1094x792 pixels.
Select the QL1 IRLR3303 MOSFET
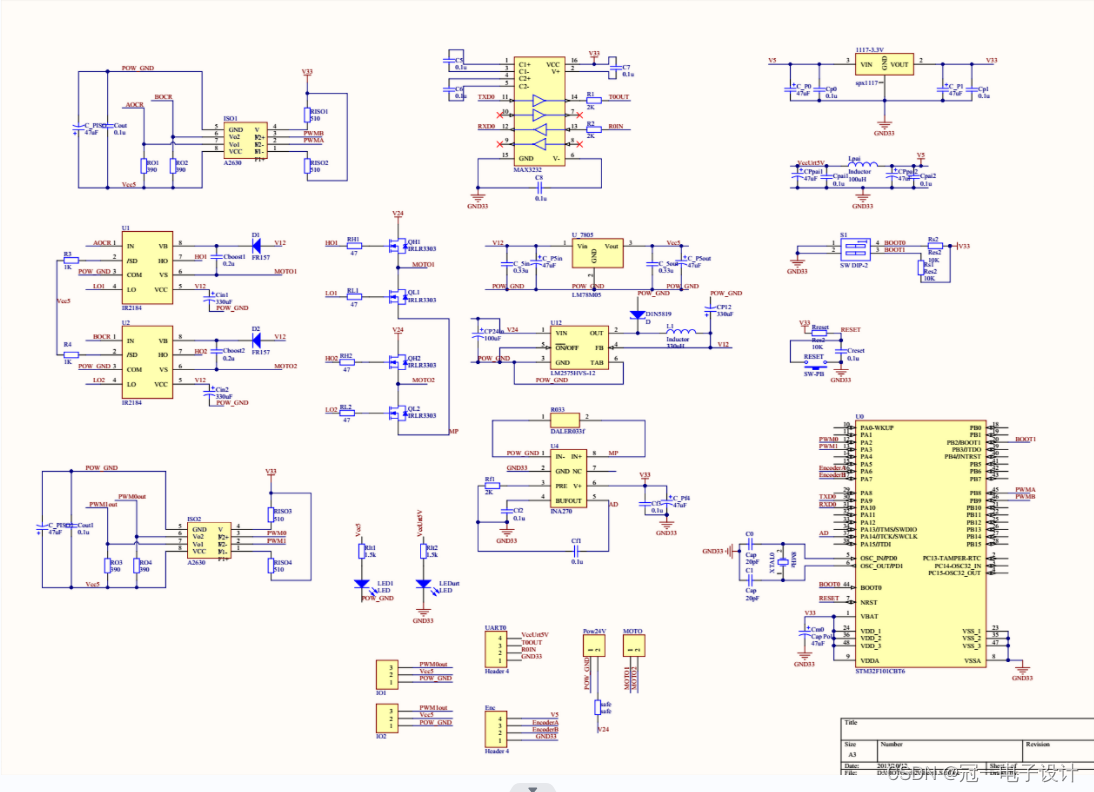coord(397,297)
